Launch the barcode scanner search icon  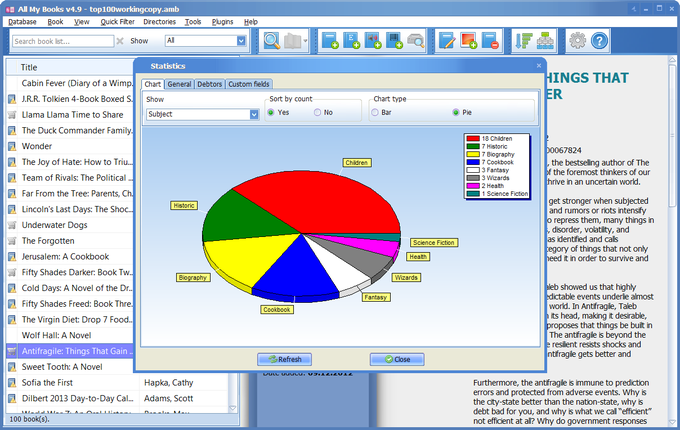(x=415, y=41)
